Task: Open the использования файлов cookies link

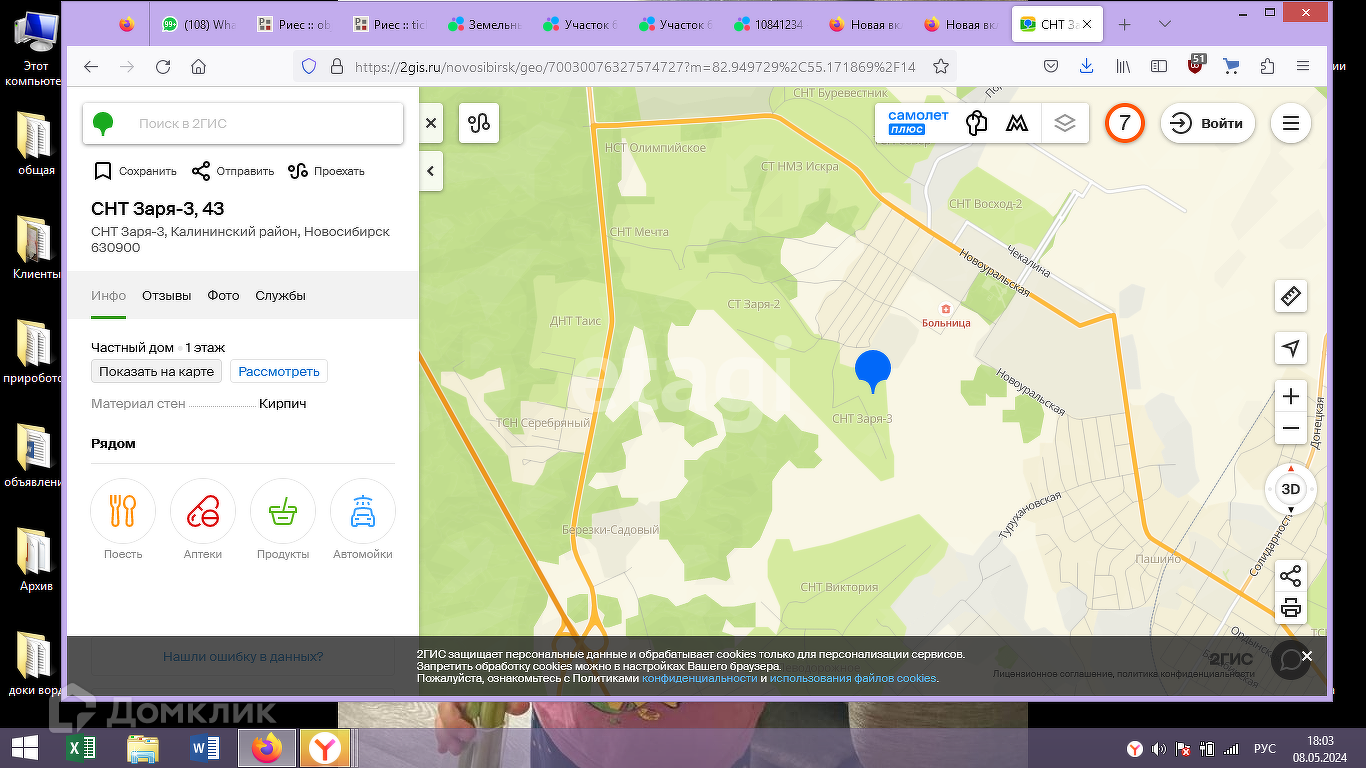Action: pyautogui.click(x=853, y=678)
